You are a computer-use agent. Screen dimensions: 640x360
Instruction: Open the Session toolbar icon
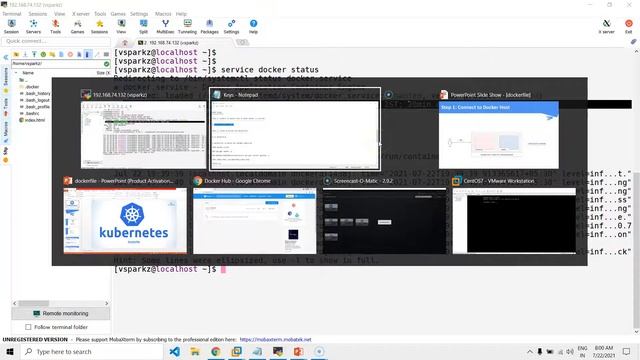pos(11,27)
